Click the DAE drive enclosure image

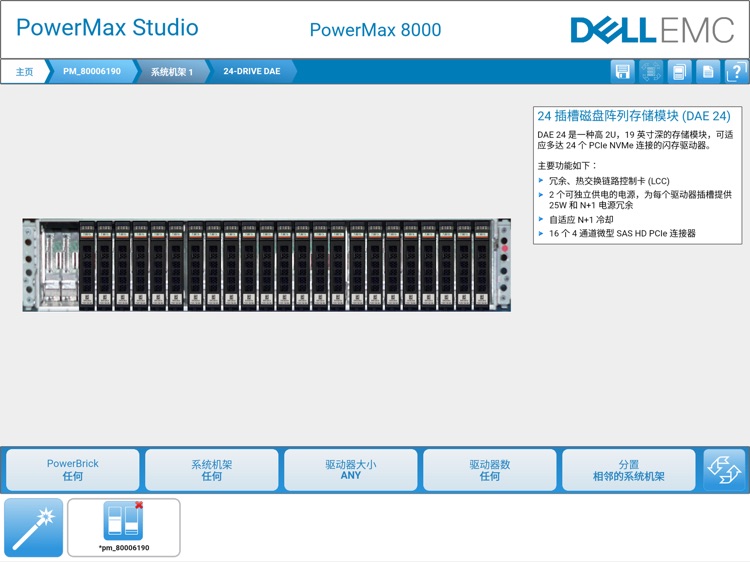point(266,265)
